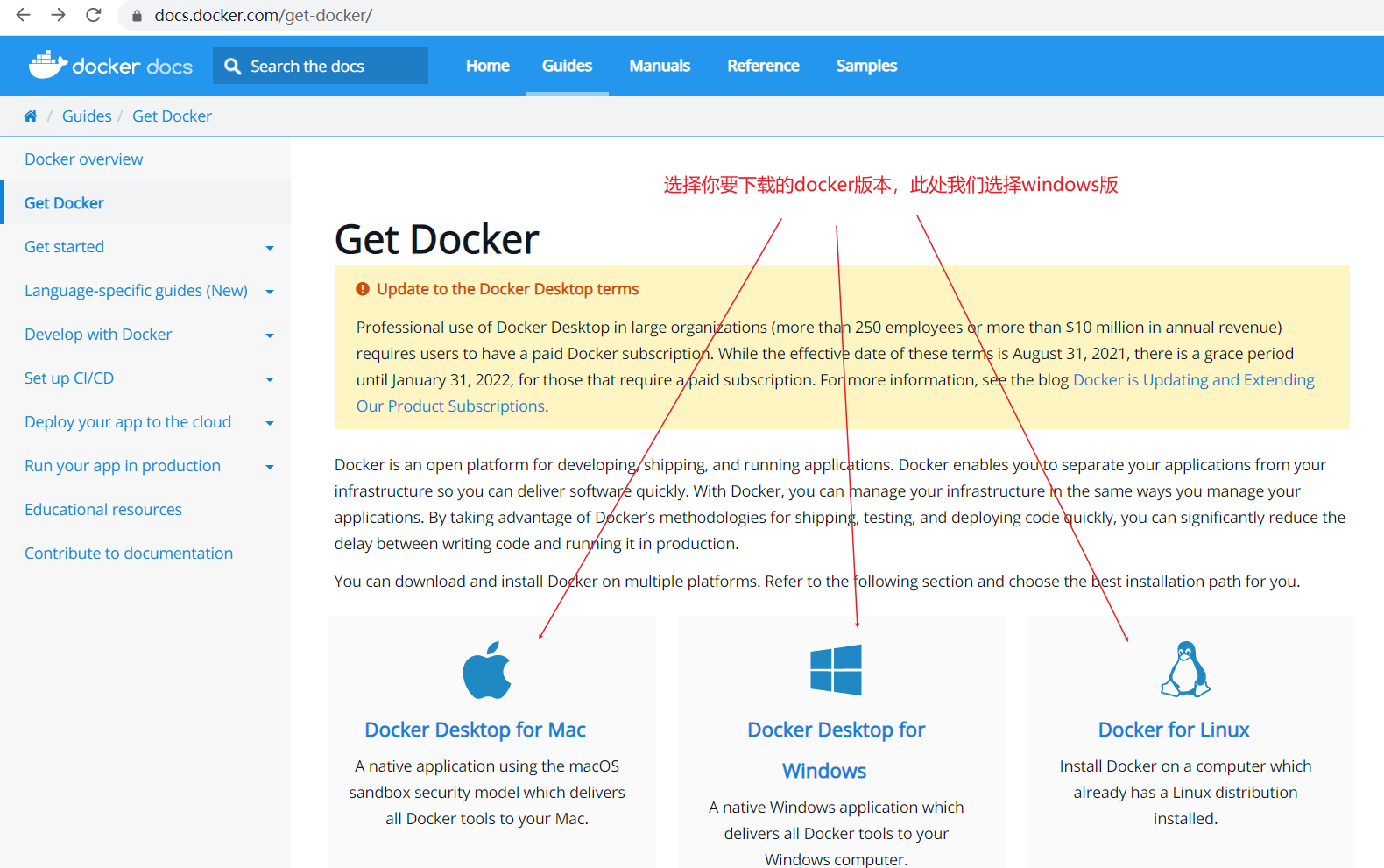Open the Guides tab
Viewport: 1384px width, 868px height.
pos(568,66)
